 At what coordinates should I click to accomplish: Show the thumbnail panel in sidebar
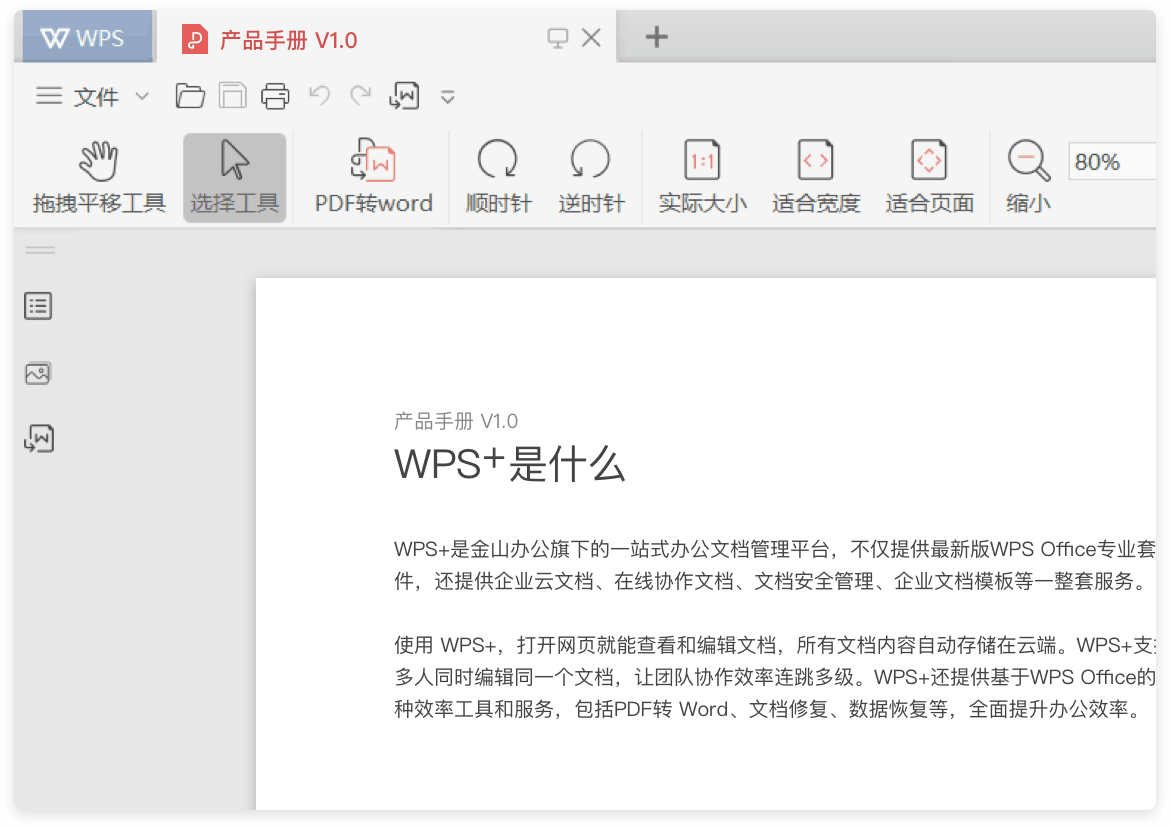(38, 373)
